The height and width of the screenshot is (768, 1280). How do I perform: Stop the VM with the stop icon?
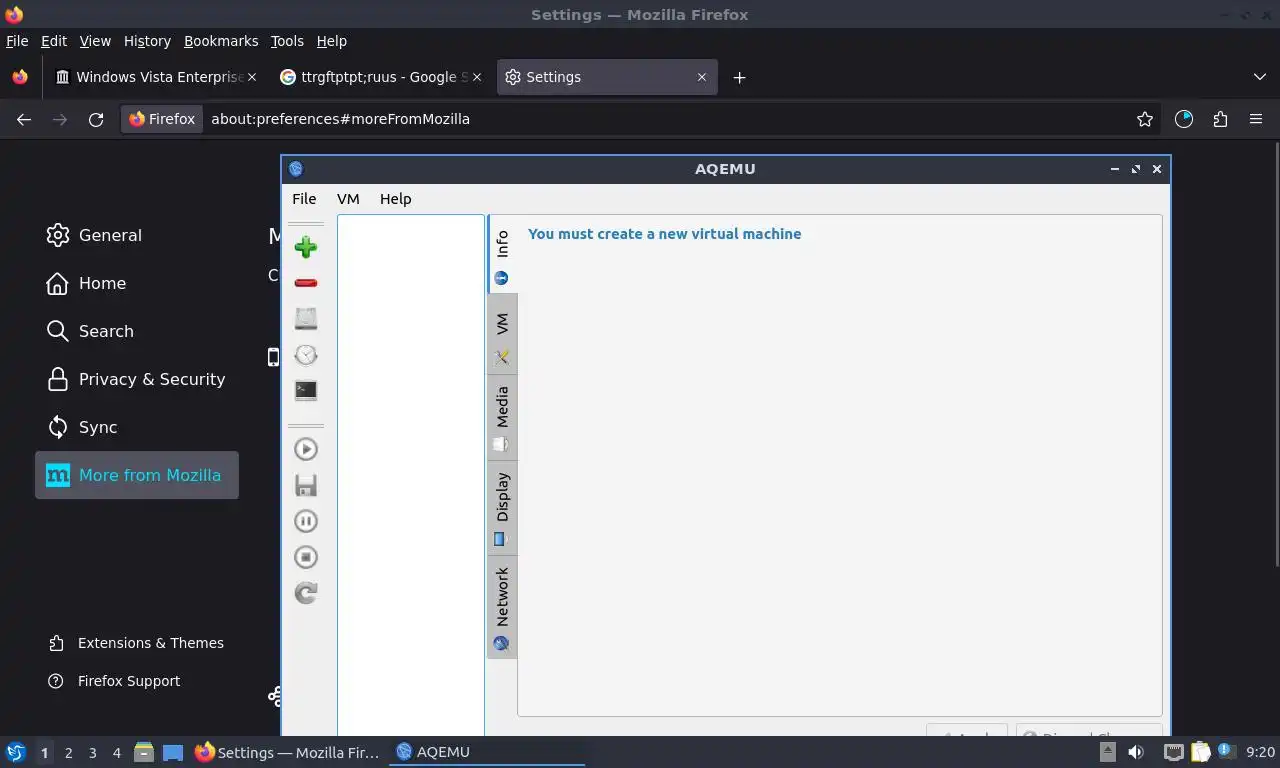coord(306,557)
